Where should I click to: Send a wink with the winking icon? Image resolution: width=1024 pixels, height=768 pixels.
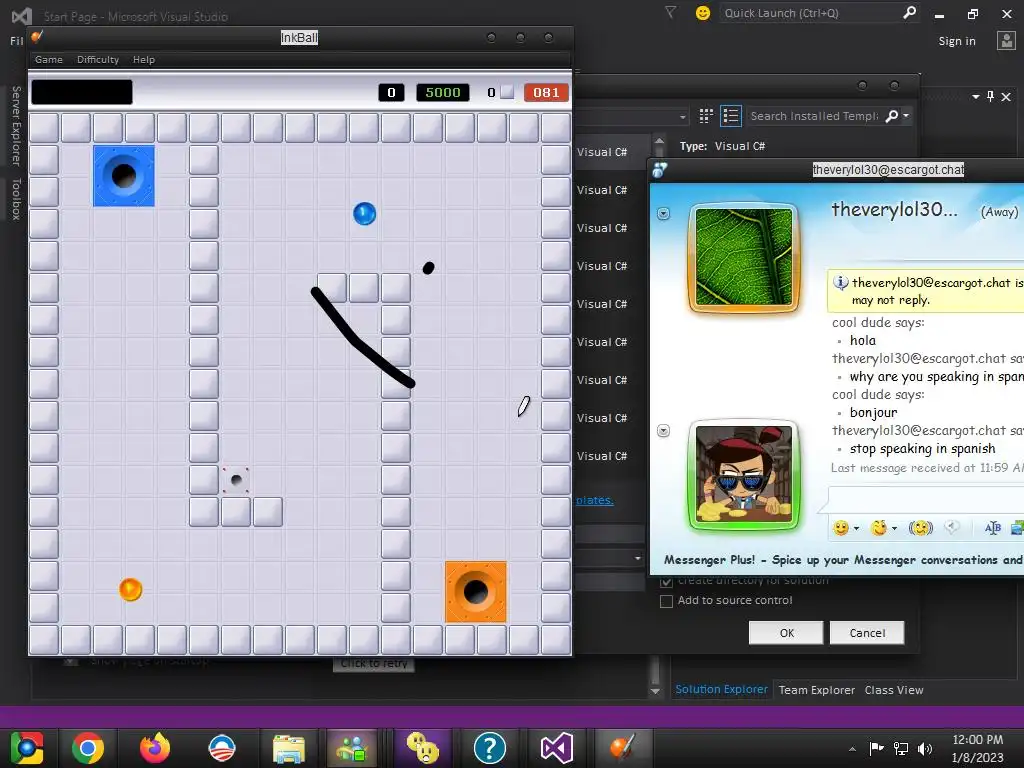(x=879, y=528)
